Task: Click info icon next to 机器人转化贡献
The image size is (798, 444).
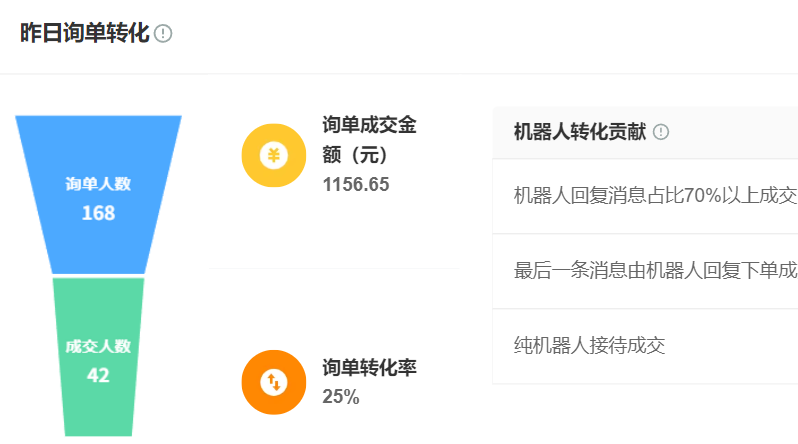Action: point(661,132)
